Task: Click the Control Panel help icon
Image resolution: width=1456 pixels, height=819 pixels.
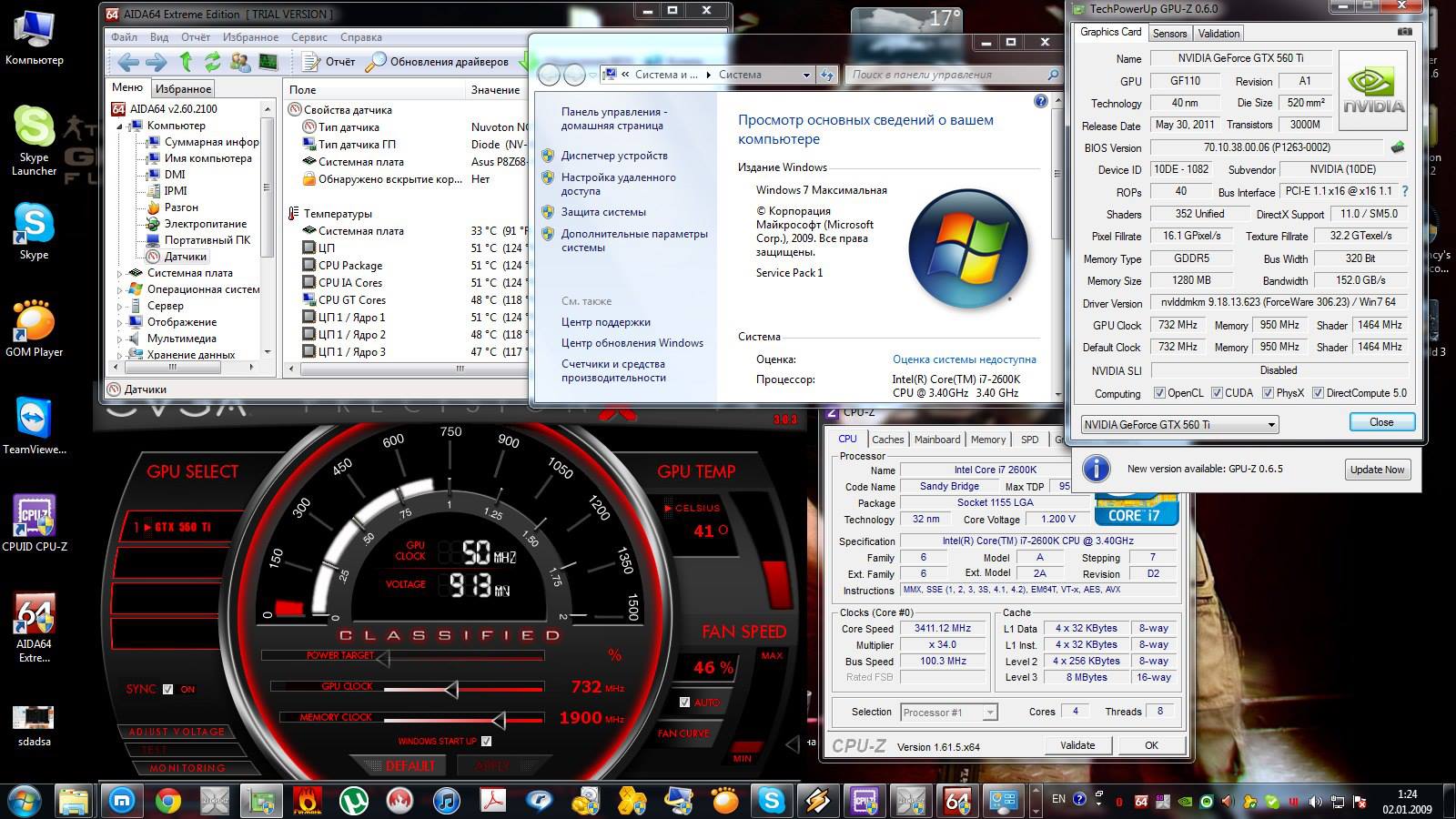Action: click(1040, 101)
